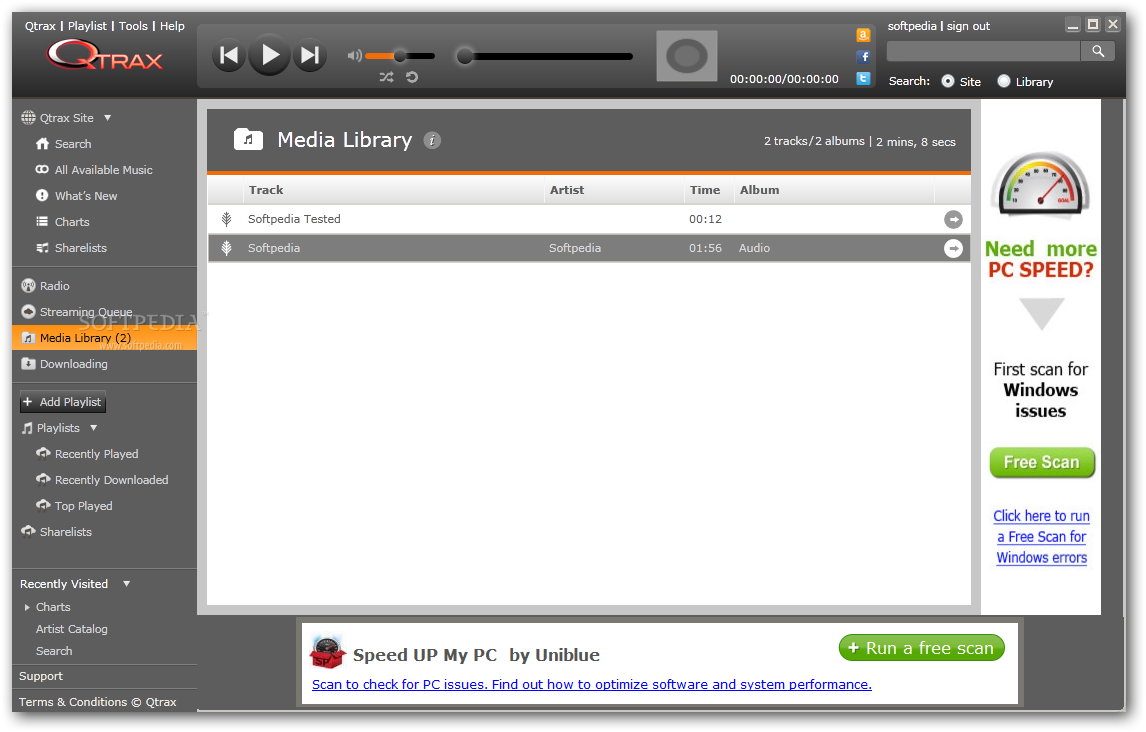Viewport: 1146px width, 732px height.
Task: Open the Amazon share icon
Action: point(863,35)
